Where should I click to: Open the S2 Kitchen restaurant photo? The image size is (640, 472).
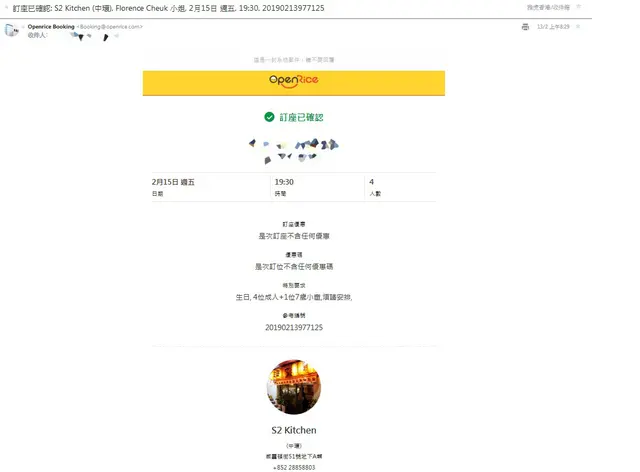pyautogui.click(x=293, y=387)
